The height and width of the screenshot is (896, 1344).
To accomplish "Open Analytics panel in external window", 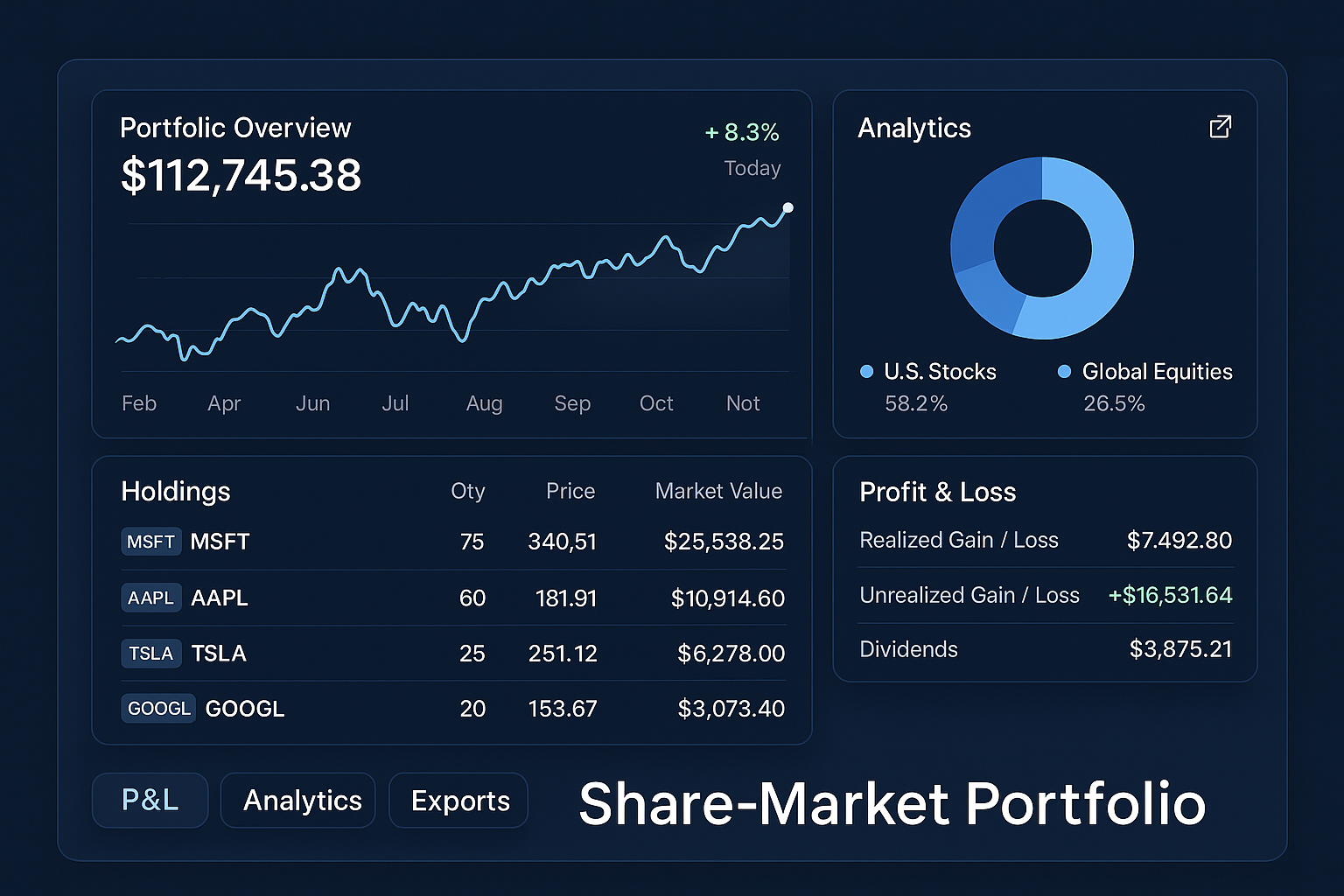I will [x=1221, y=127].
